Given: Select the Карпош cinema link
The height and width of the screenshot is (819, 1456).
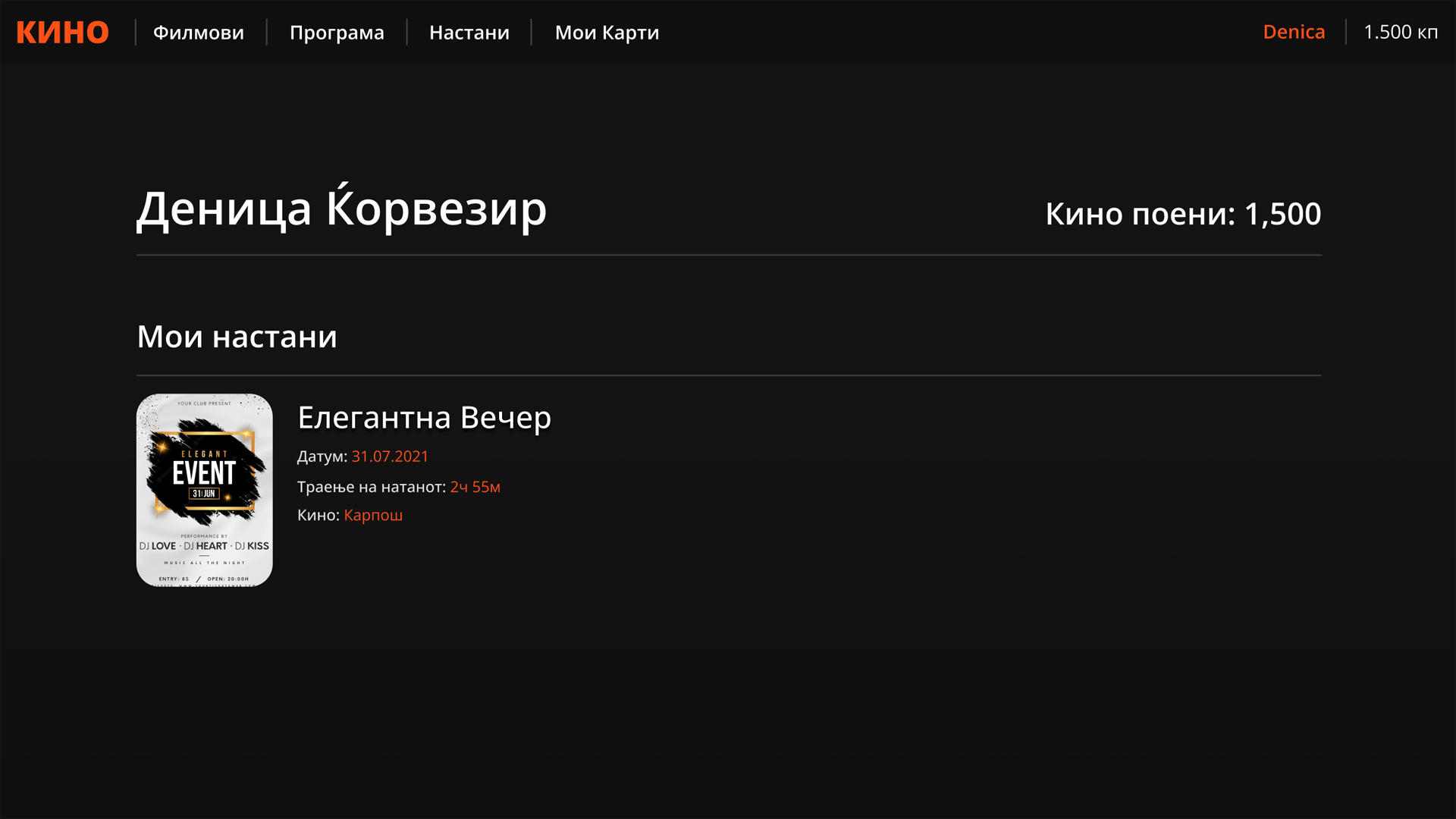Looking at the screenshot, I should coord(373,516).
